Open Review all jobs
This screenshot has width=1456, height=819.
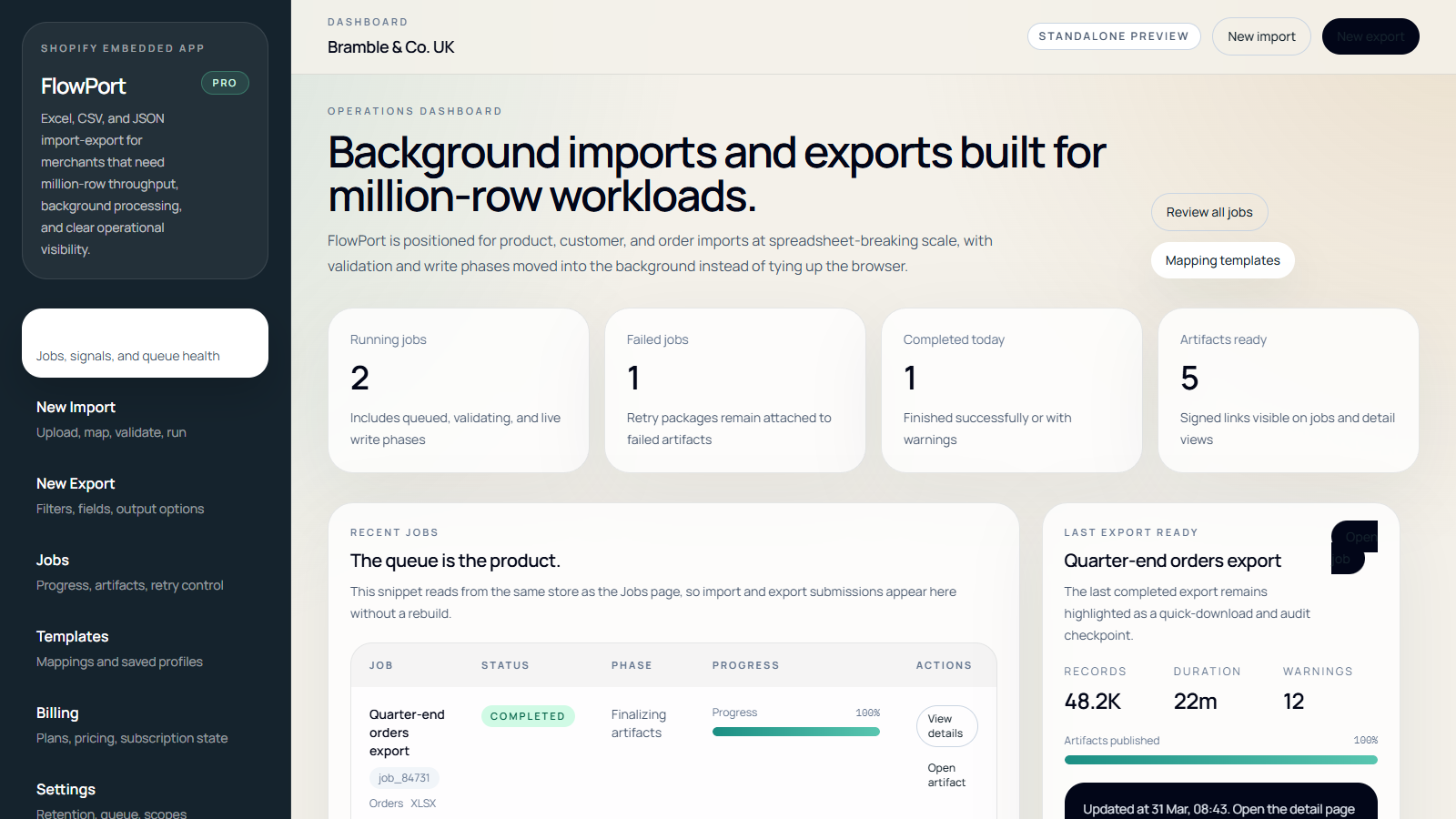pyautogui.click(x=1209, y=212)
